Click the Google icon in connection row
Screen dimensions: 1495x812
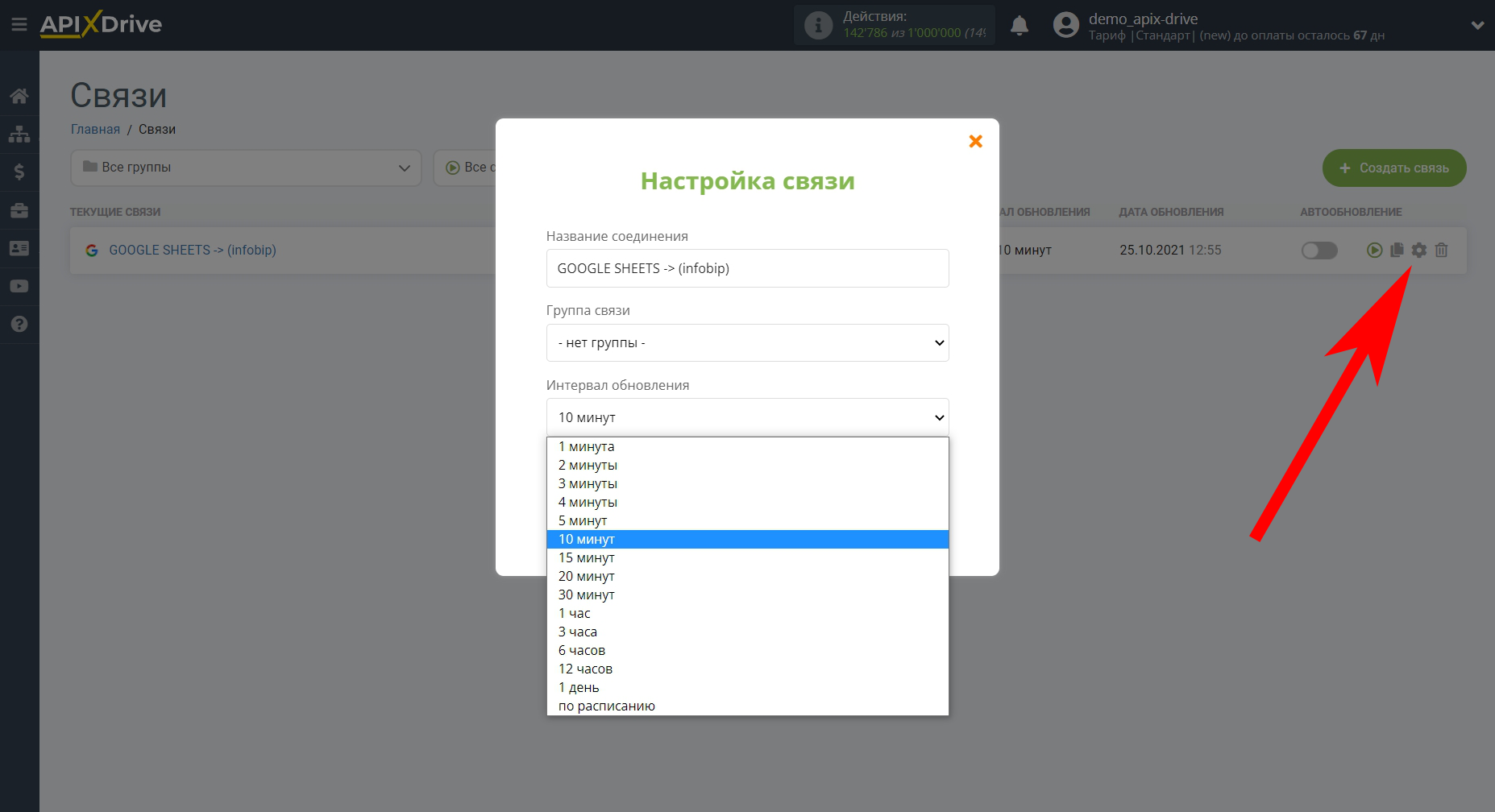[92, 251]
